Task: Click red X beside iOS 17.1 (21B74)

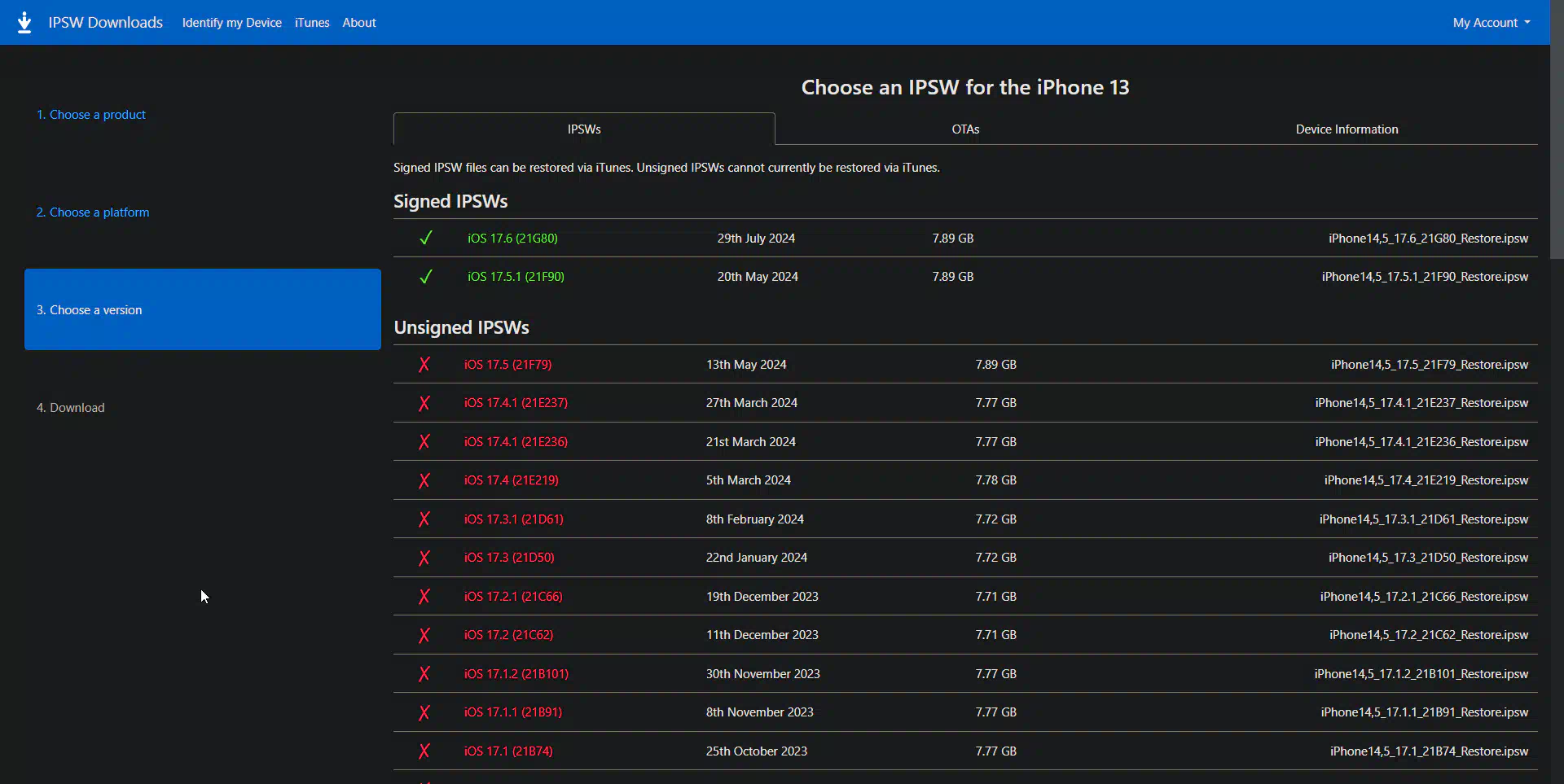Action: [x=424, y=751]
